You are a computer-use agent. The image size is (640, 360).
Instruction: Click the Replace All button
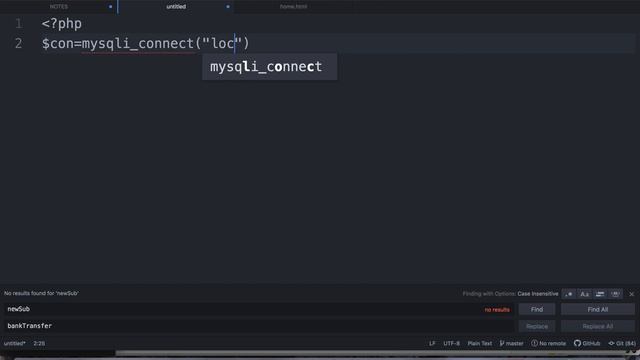(x=598, y=326)
